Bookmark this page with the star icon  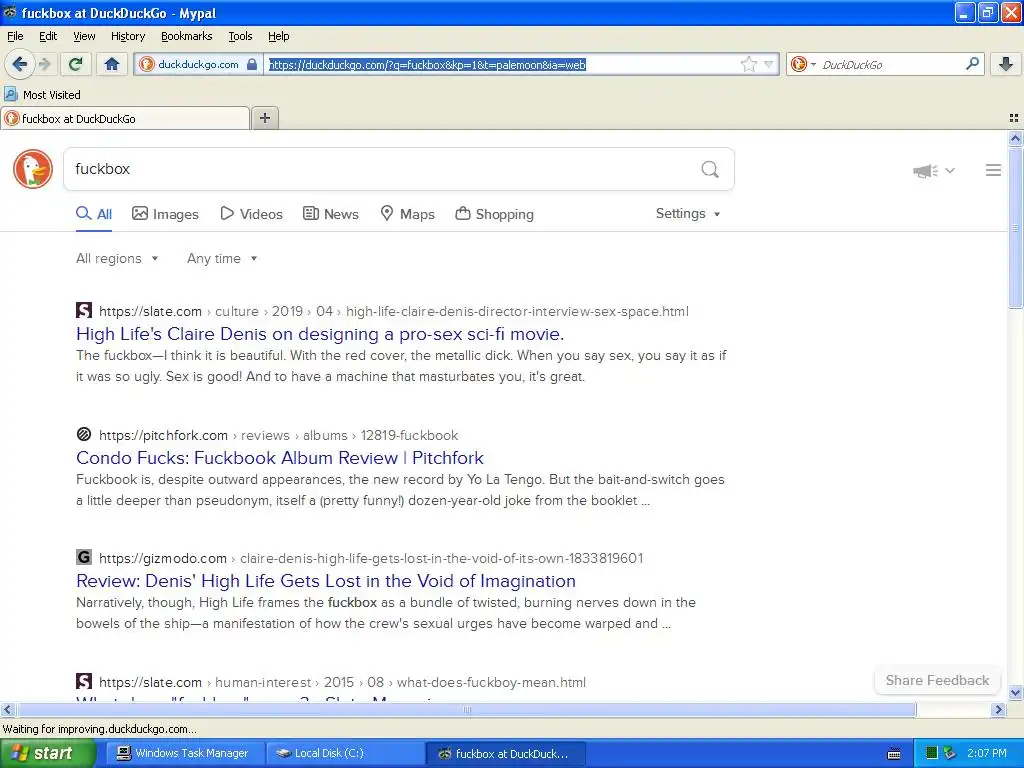click(x=748, y=64)
